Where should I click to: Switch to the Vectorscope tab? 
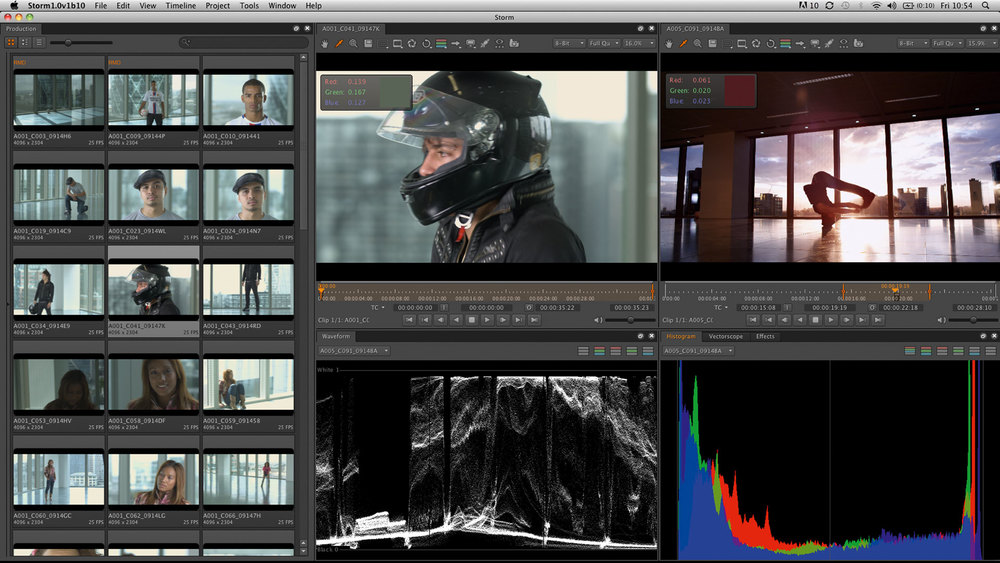tap(725, 336)
